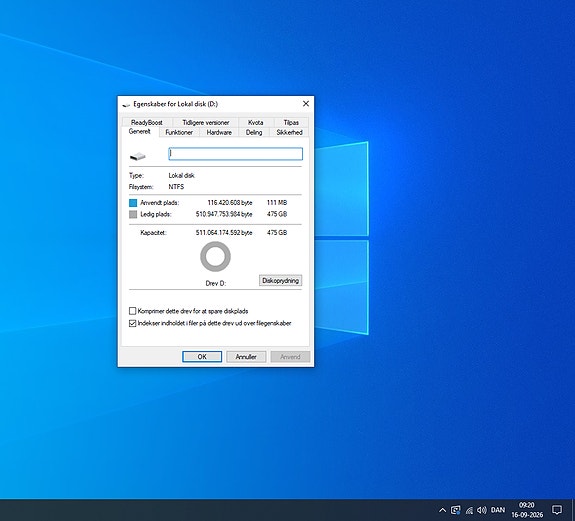The height and width of the screenshot is (521, 575).
Task: Confirm with the OK button
Action: tap(202, 357)
